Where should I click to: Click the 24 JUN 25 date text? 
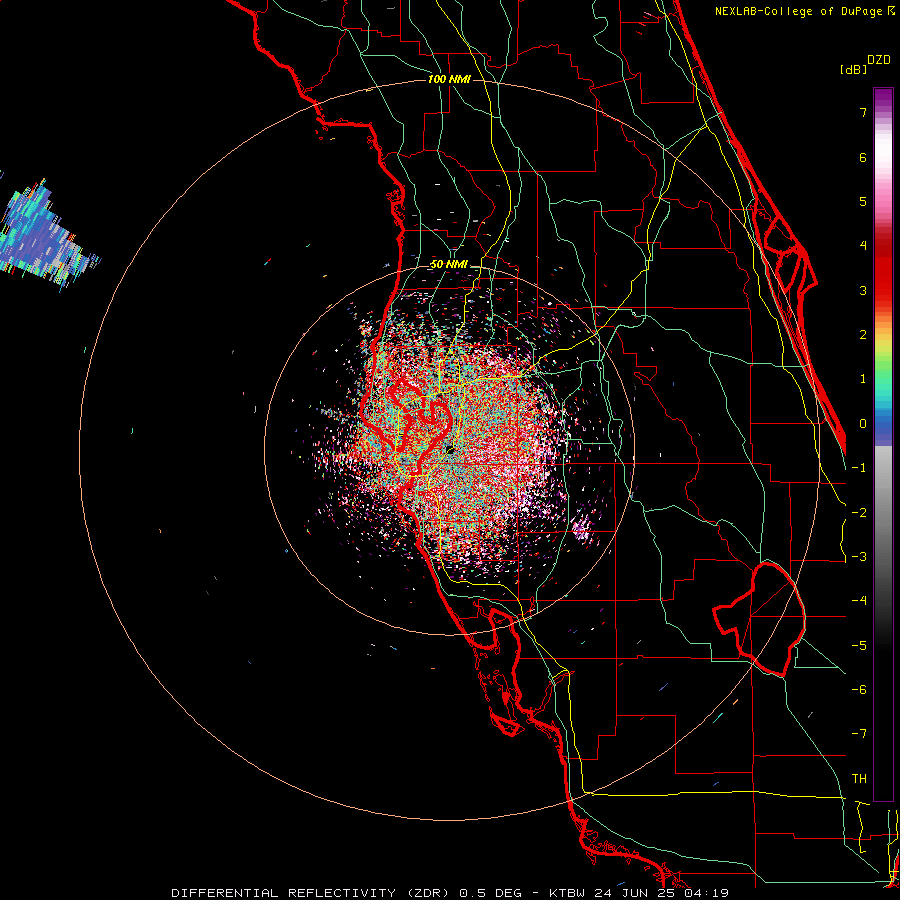click(633, 893)
